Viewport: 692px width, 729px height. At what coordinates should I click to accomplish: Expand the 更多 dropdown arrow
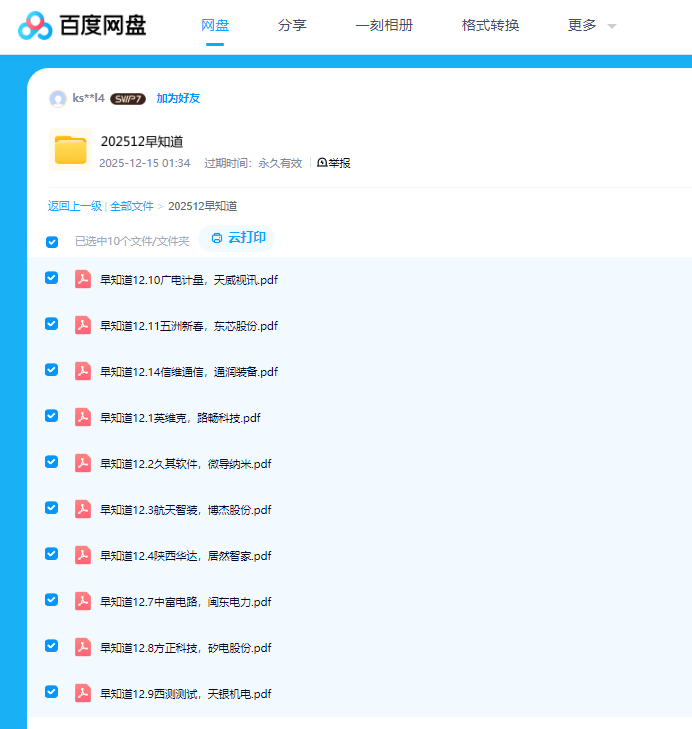click(x=612, y=27)
